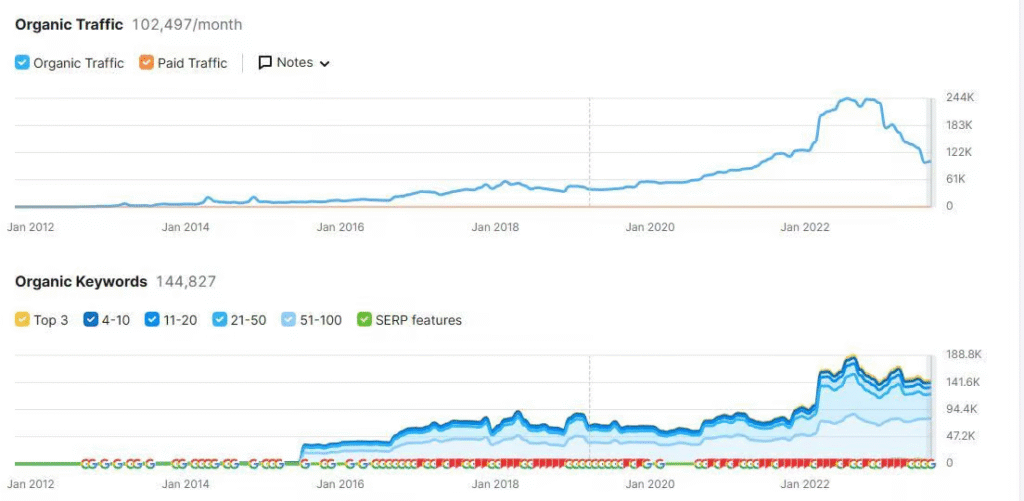Hide the 11-20 positions series
Viewport: 1024px width, 501px height.
pos(152,320)
